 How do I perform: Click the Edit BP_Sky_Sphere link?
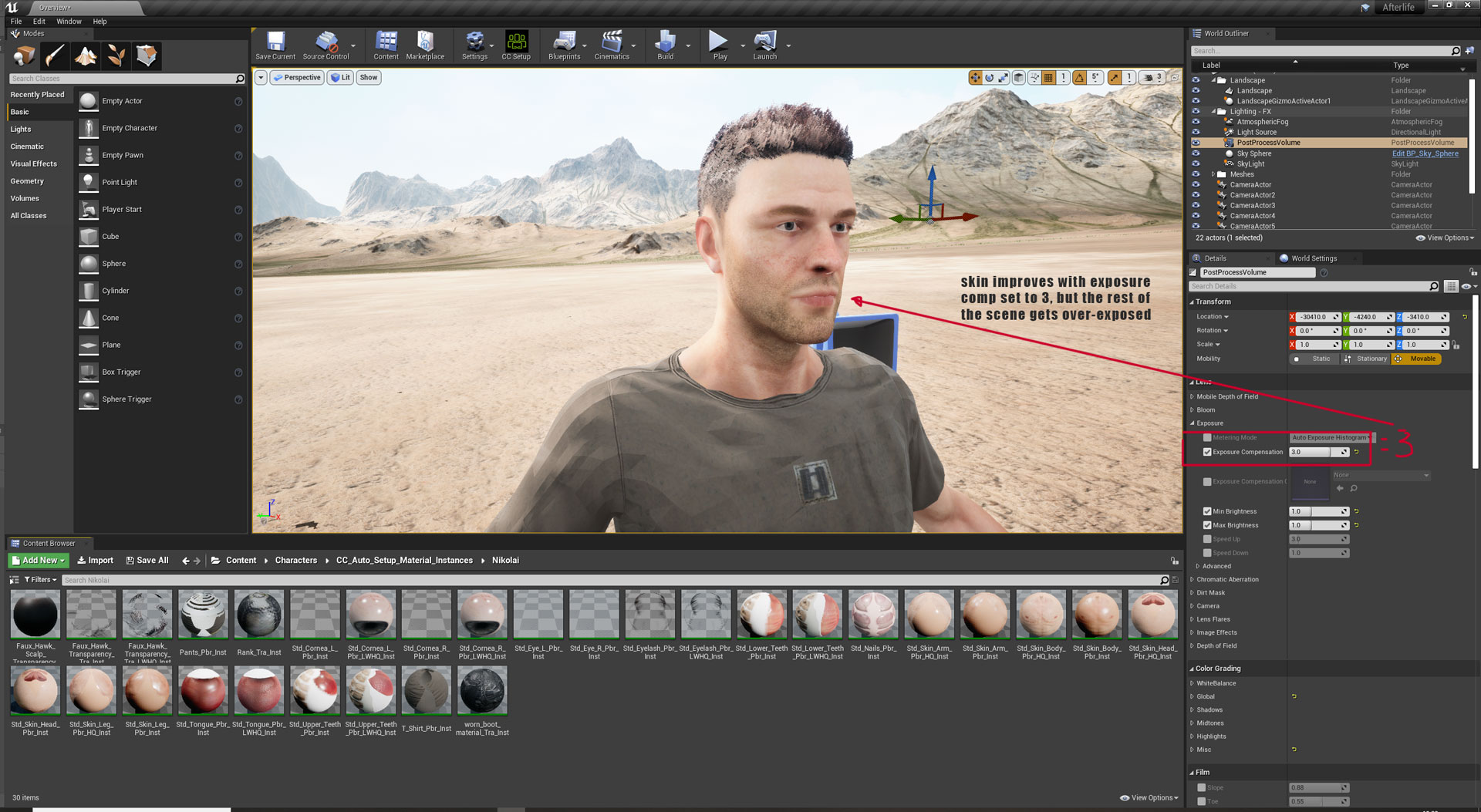[1425, 153]
